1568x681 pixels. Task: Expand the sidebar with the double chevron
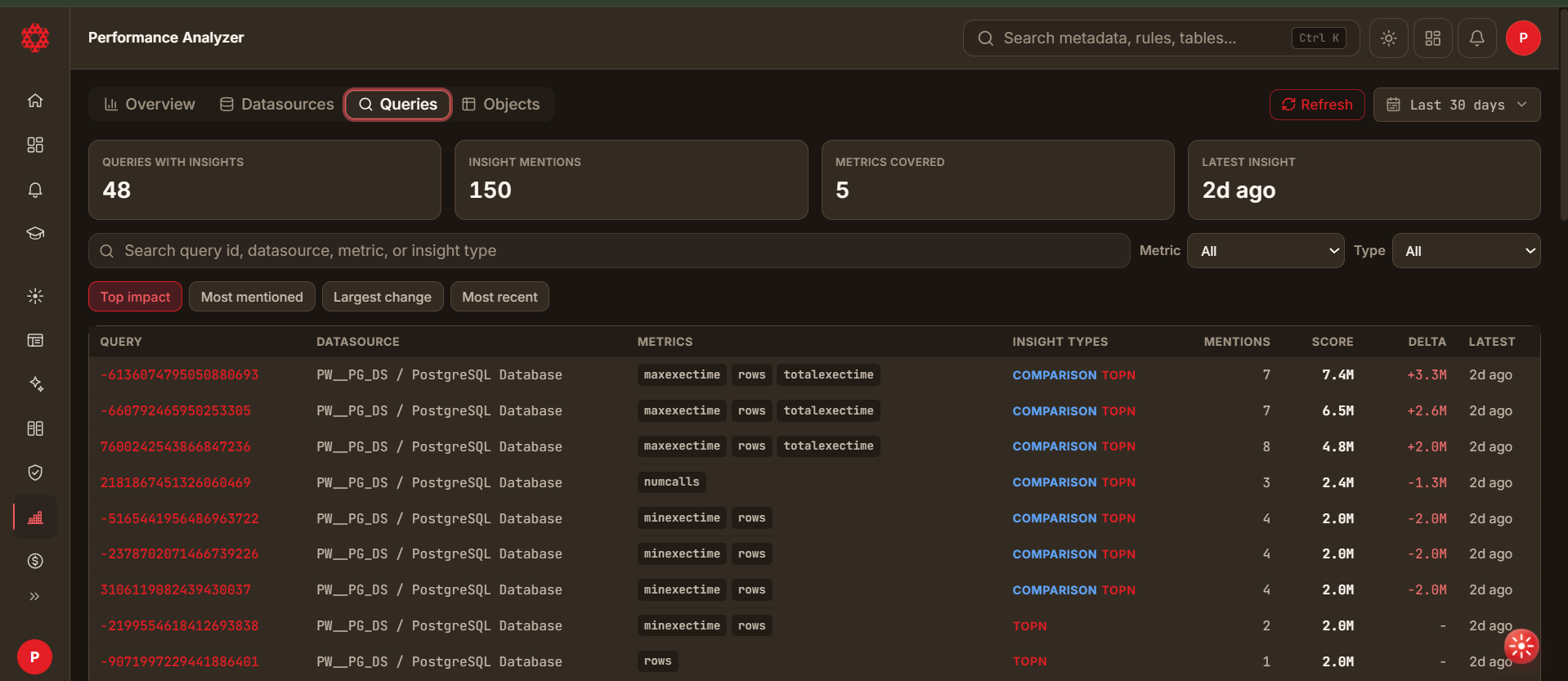coord(35,596)
